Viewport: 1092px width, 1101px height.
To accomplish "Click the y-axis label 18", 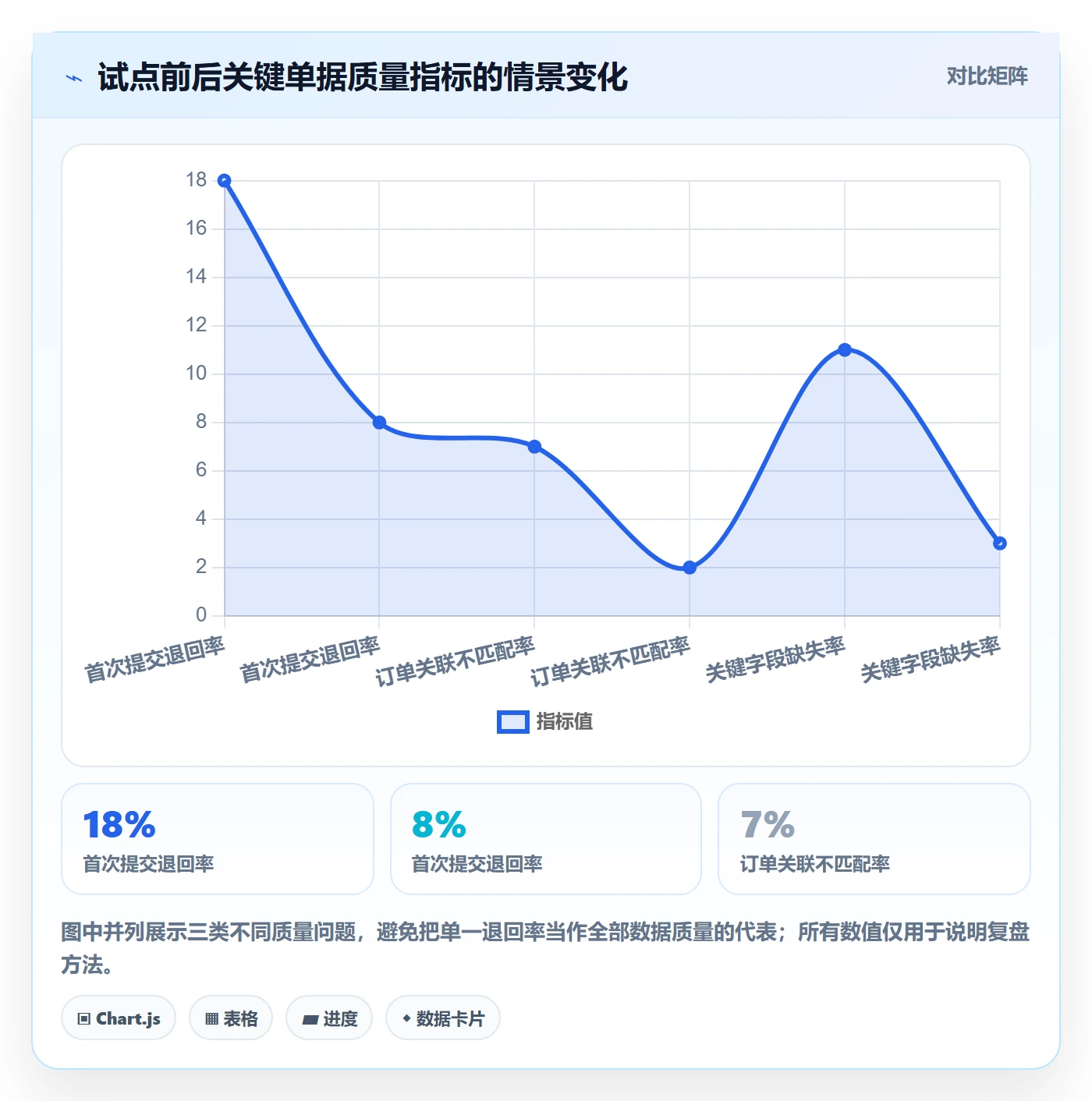I will 196,180.
